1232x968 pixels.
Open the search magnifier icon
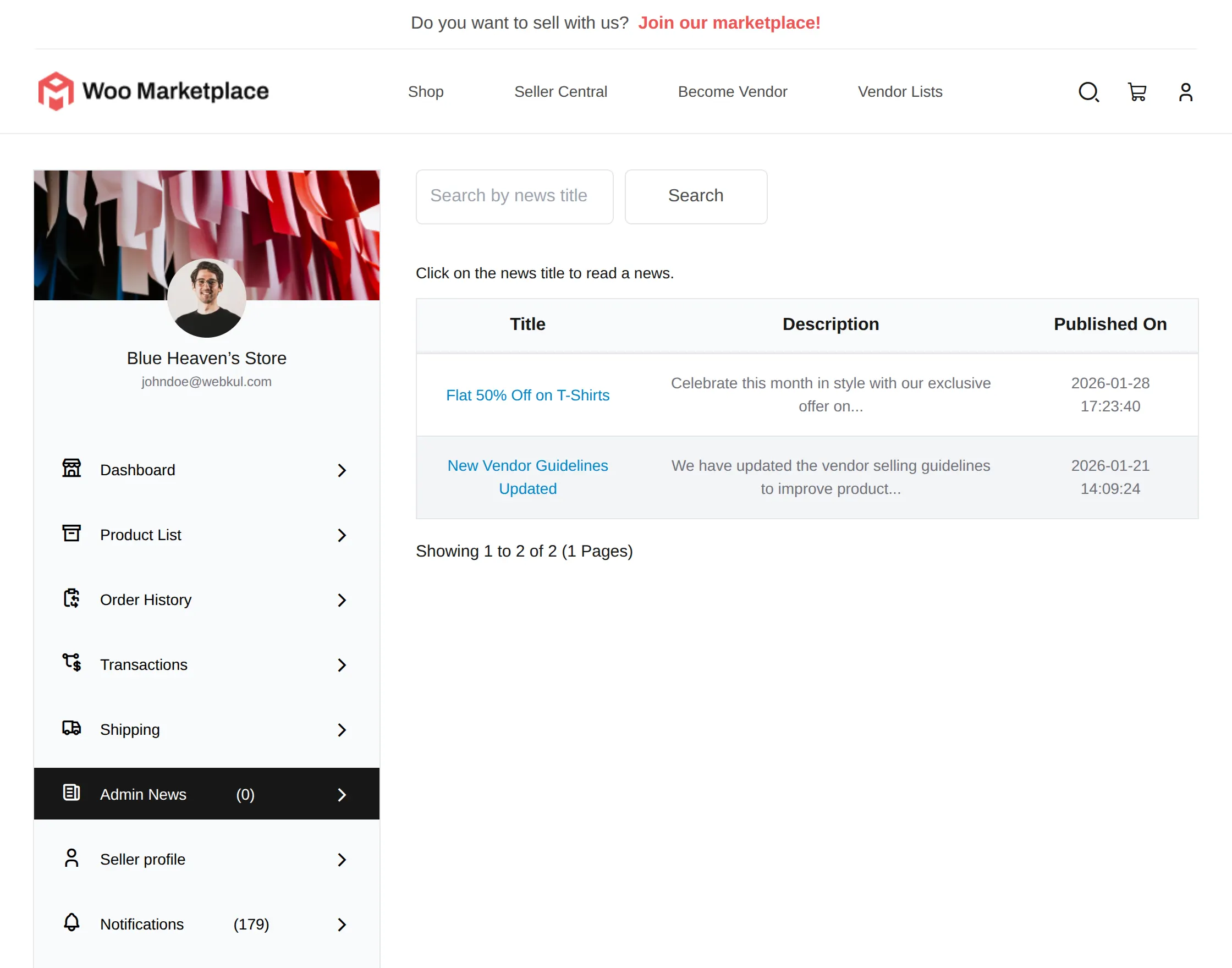(x=1088, y=91)
